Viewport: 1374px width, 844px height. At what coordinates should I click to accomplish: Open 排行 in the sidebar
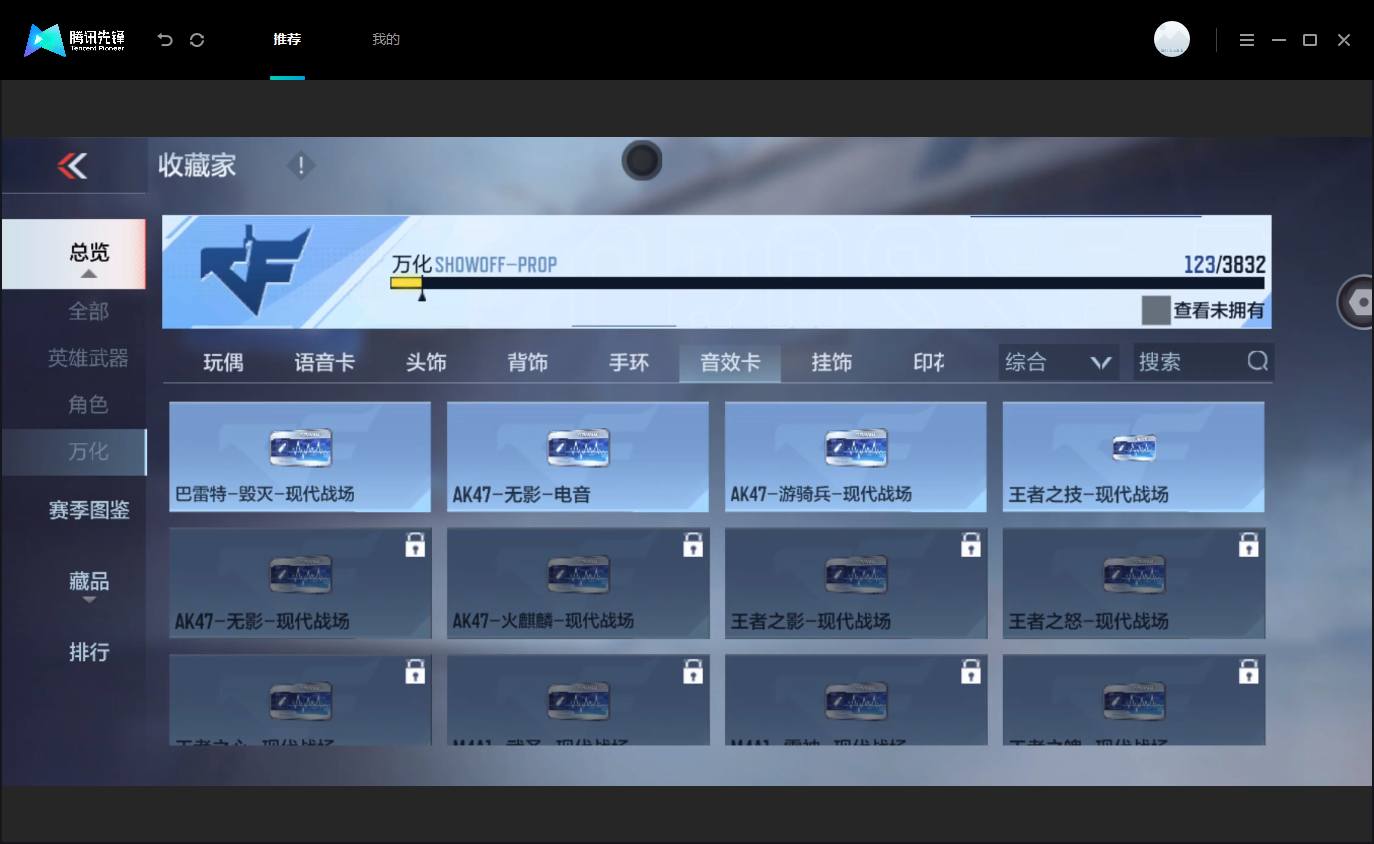pos(89,652)
